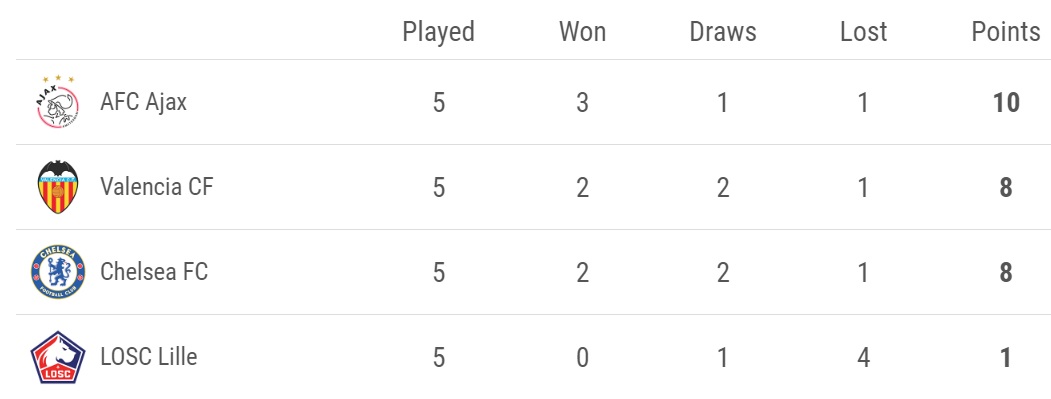Open the Valencia CF team name
Viewport: 1051px width, 399px height.
[157, 186]
